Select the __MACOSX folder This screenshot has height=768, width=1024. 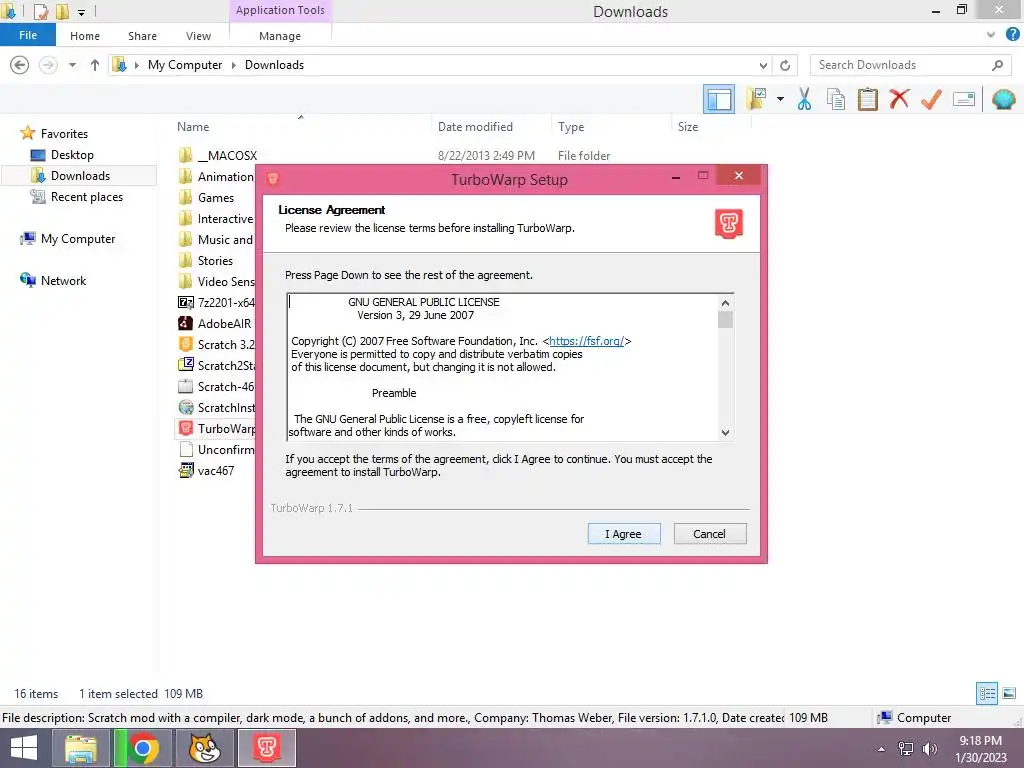click(227, 155)
